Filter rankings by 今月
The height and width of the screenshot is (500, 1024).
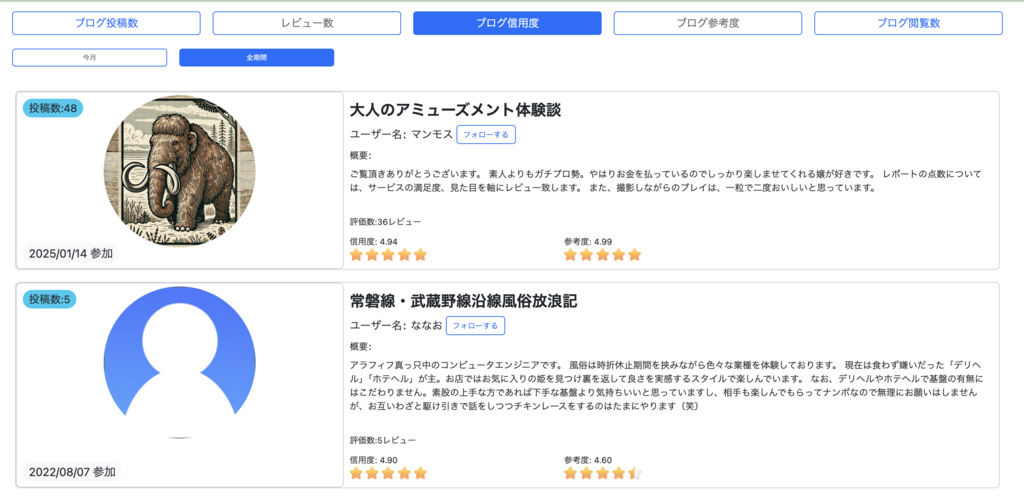click(x=90, y=58)
